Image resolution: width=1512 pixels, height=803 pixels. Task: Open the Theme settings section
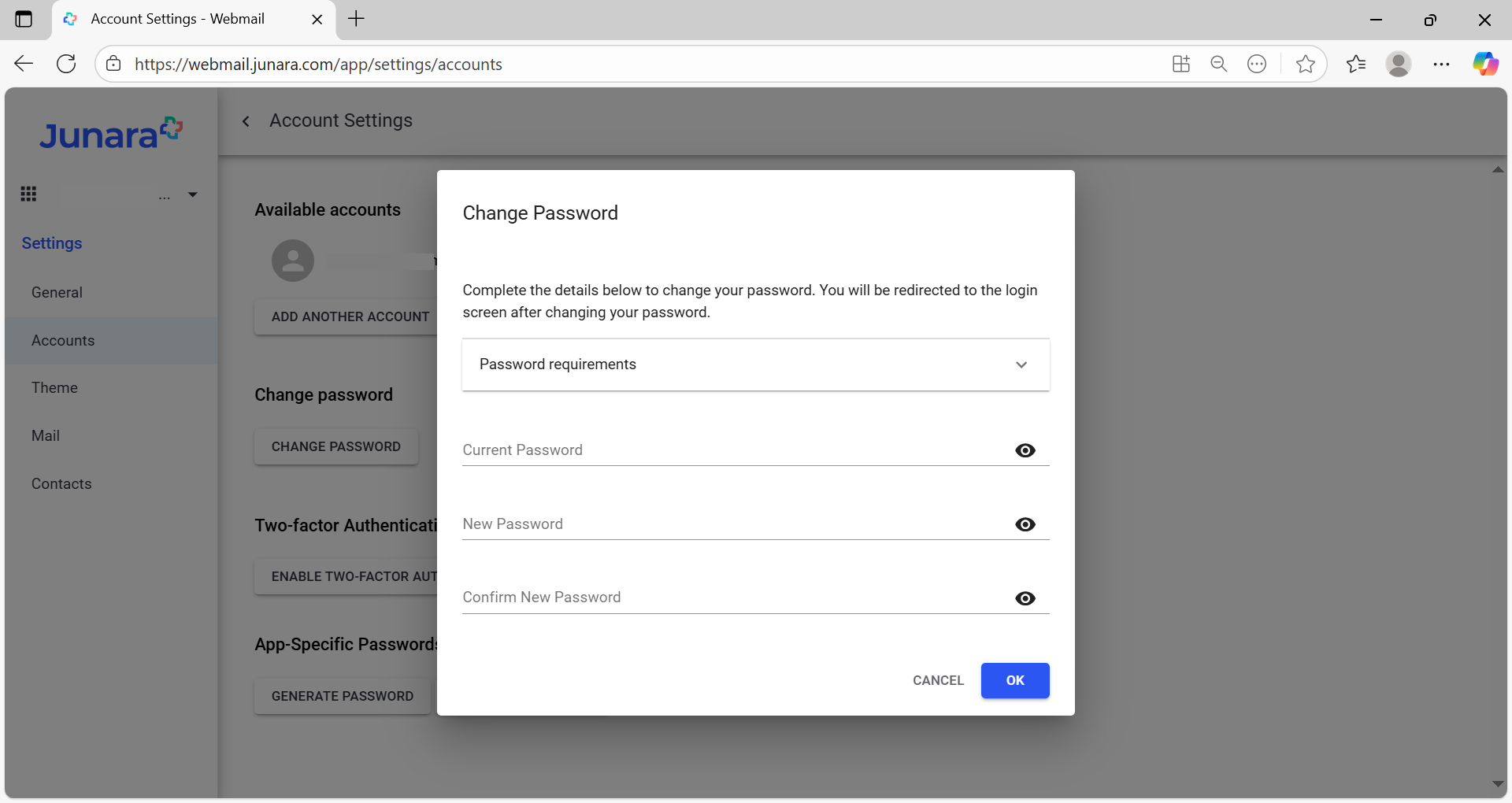(x=111, y=387)
